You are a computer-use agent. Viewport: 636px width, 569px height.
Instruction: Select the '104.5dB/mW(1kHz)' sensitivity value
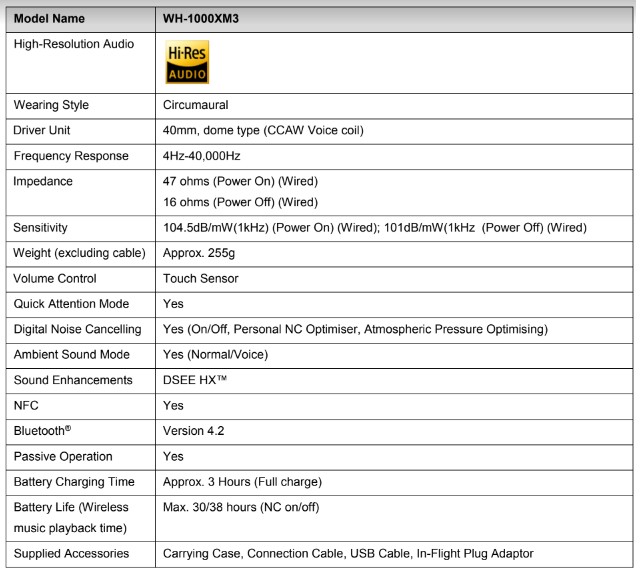click(x=216, y=228)
